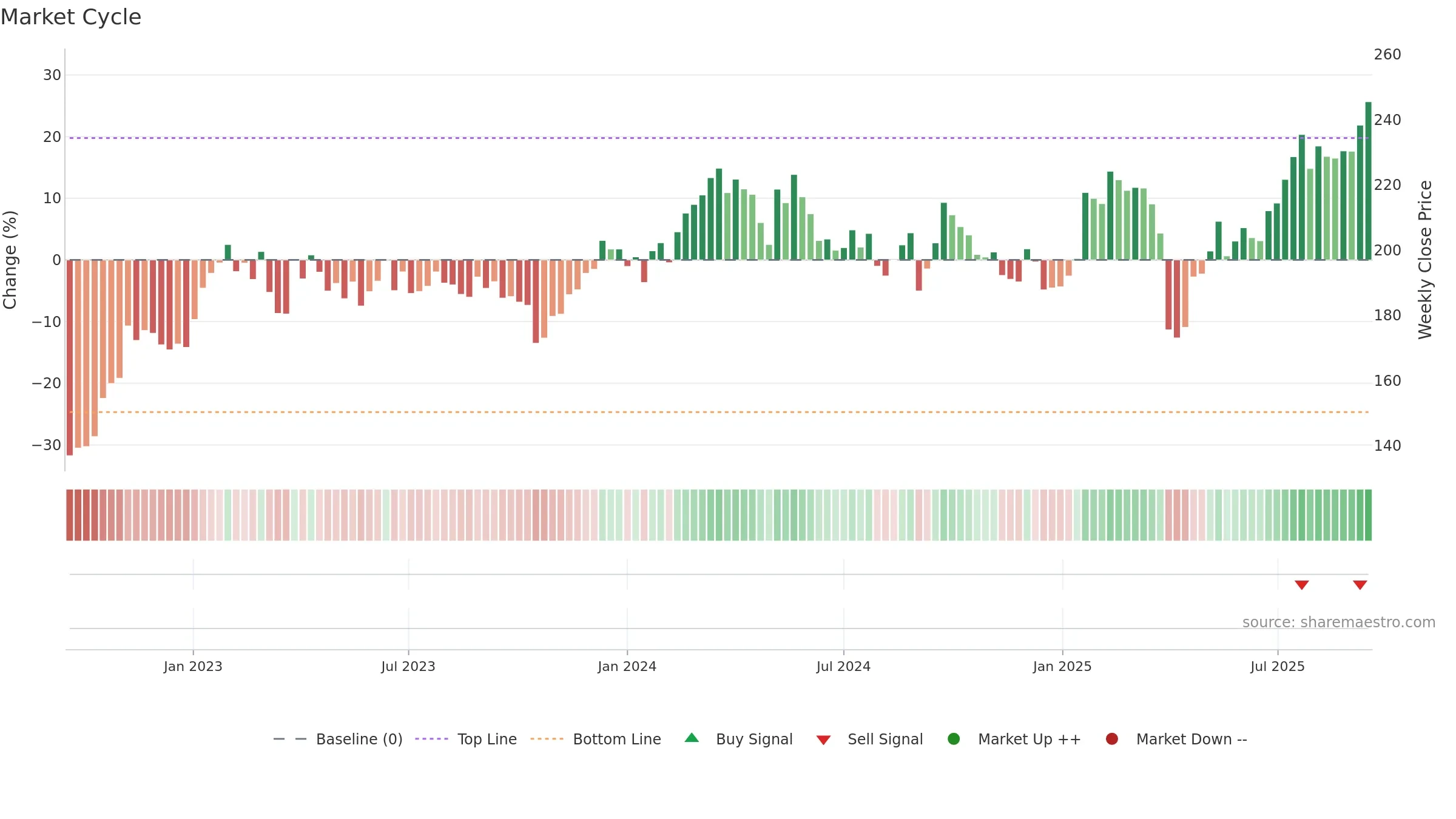Click the Change (%) axis title
The height and width of the screenshot is (819, 1456).
pos(10,260)
